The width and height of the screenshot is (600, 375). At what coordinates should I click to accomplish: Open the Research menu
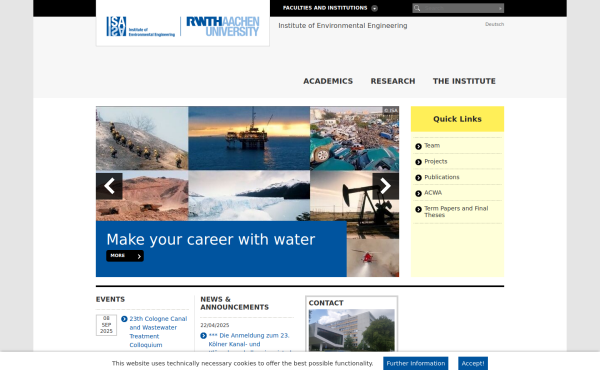393,81
